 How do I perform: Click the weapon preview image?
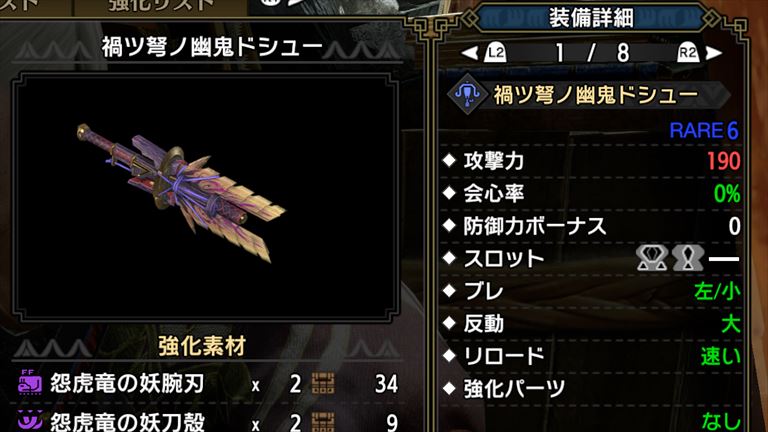205,196
